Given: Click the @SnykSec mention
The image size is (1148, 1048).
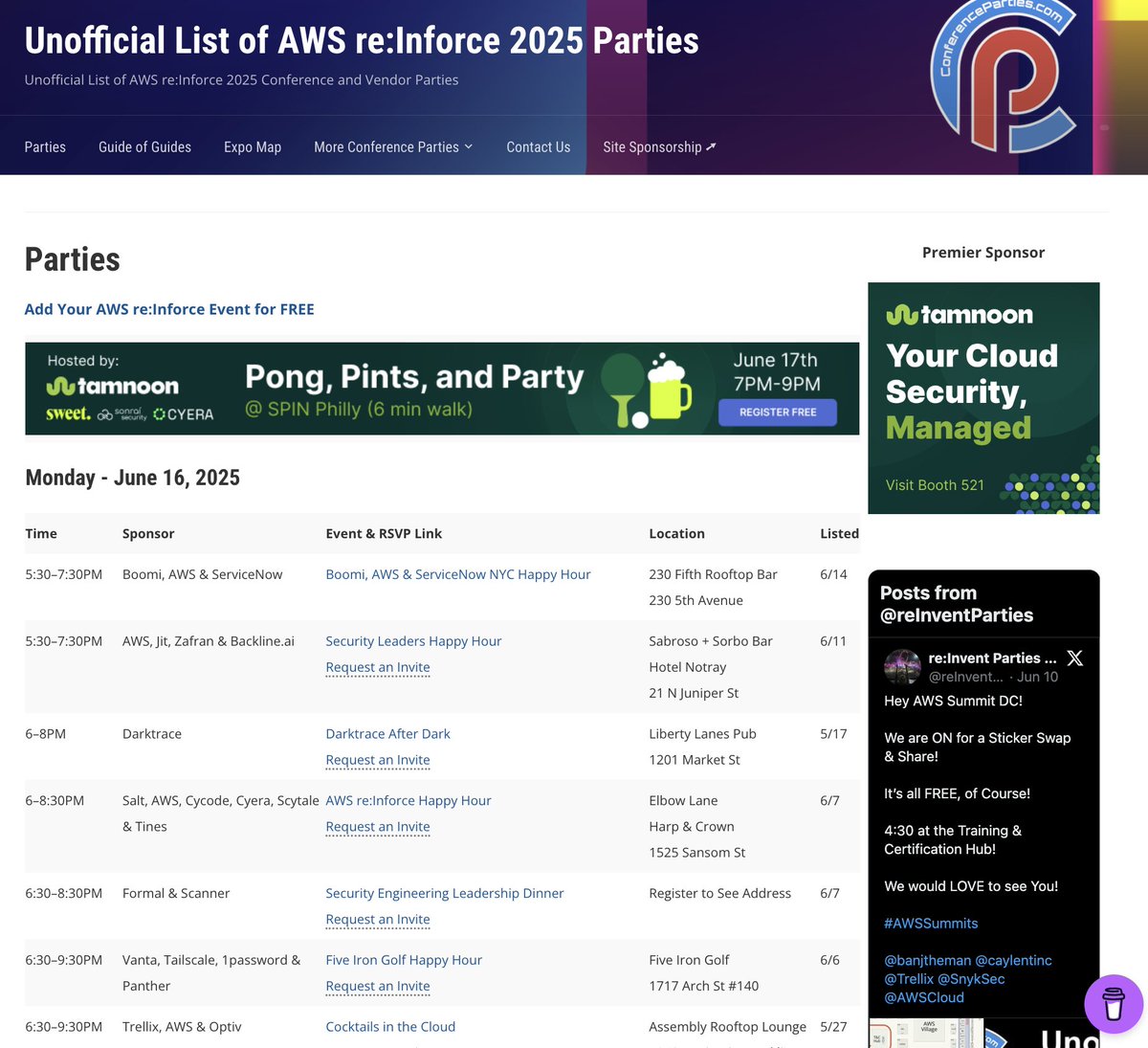Looking at the screenshot, I should point(971,979).
